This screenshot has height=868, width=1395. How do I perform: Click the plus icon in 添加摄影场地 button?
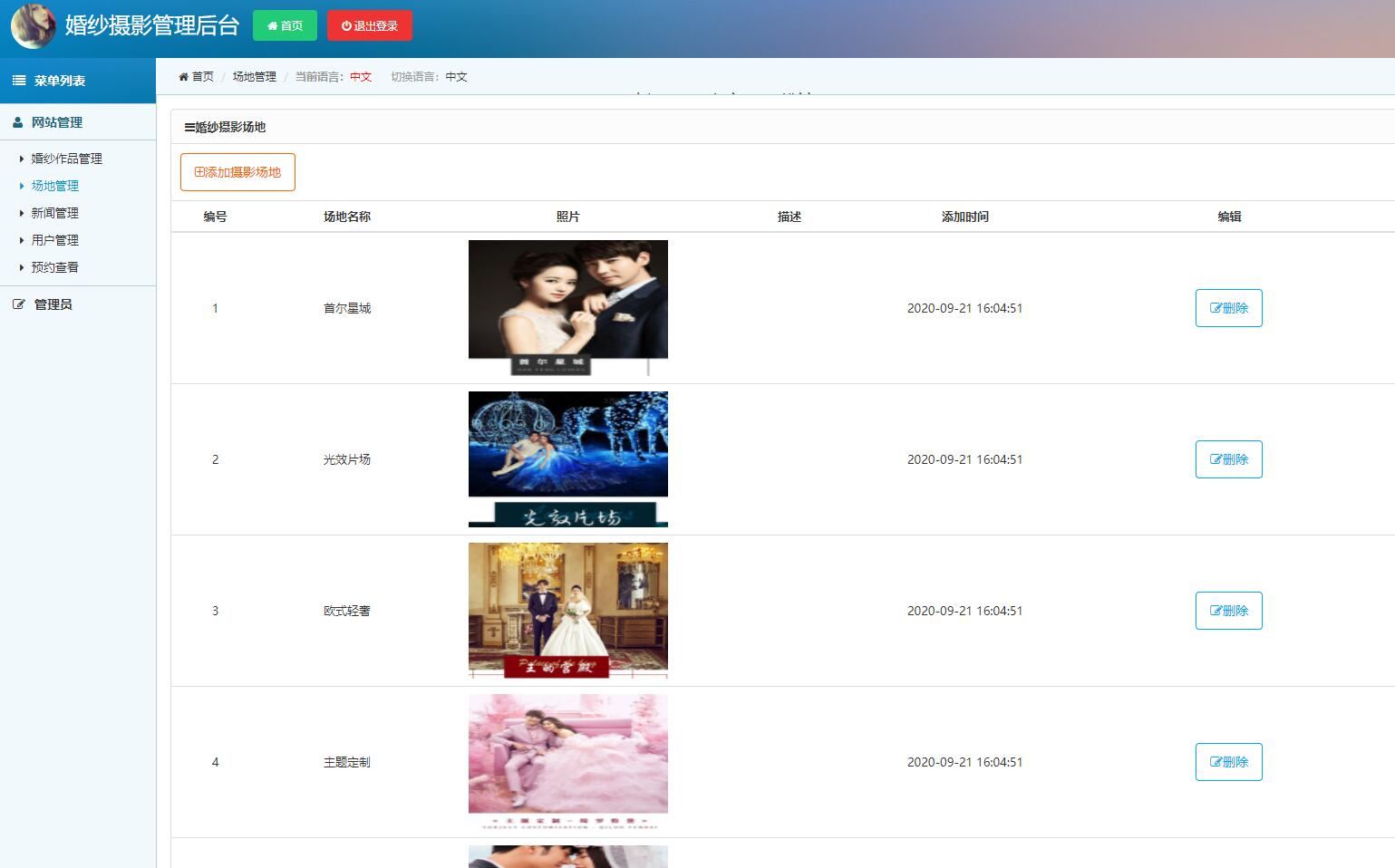coord(199,171)
